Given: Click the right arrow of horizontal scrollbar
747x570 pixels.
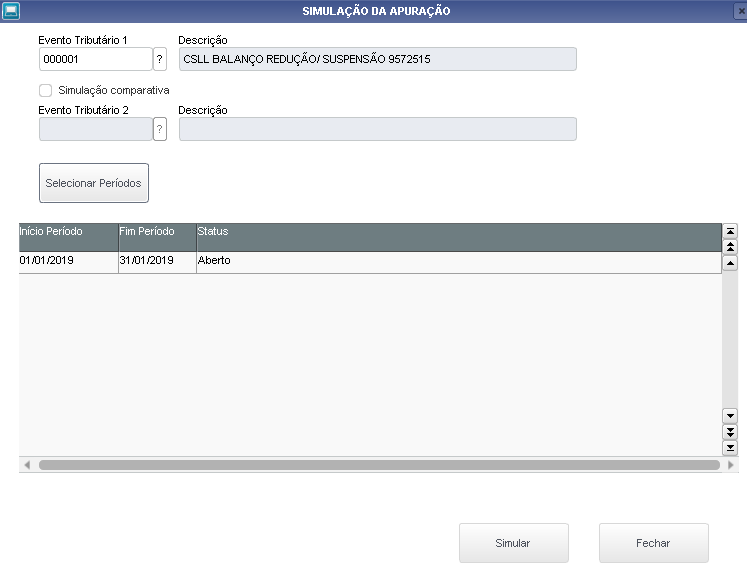Looking at the screenshot, I should (731, 465).
